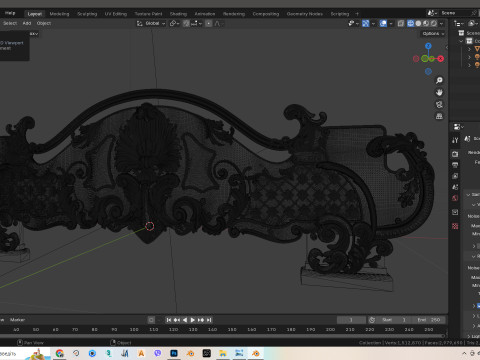This screenshot has width=480, height=360.
Task: Open the View Layer properties tab icon
Action: point(455,176)
